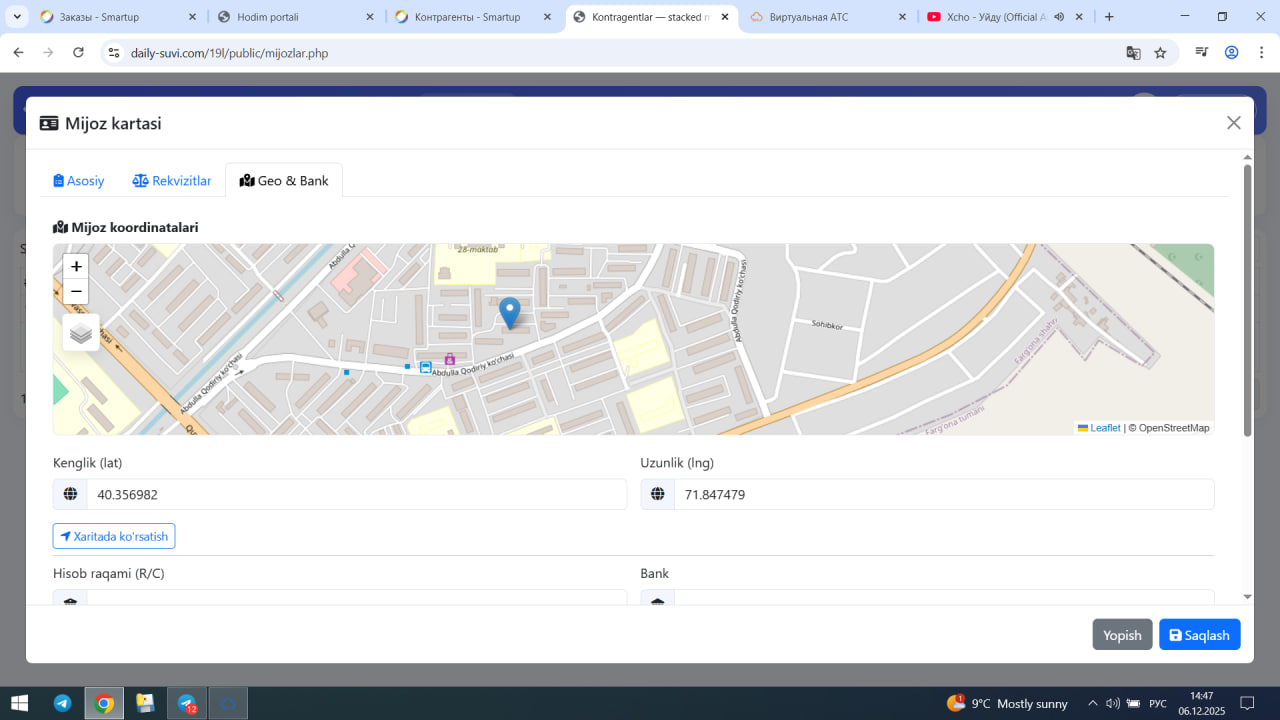Reload the current page

click(79, 53)
